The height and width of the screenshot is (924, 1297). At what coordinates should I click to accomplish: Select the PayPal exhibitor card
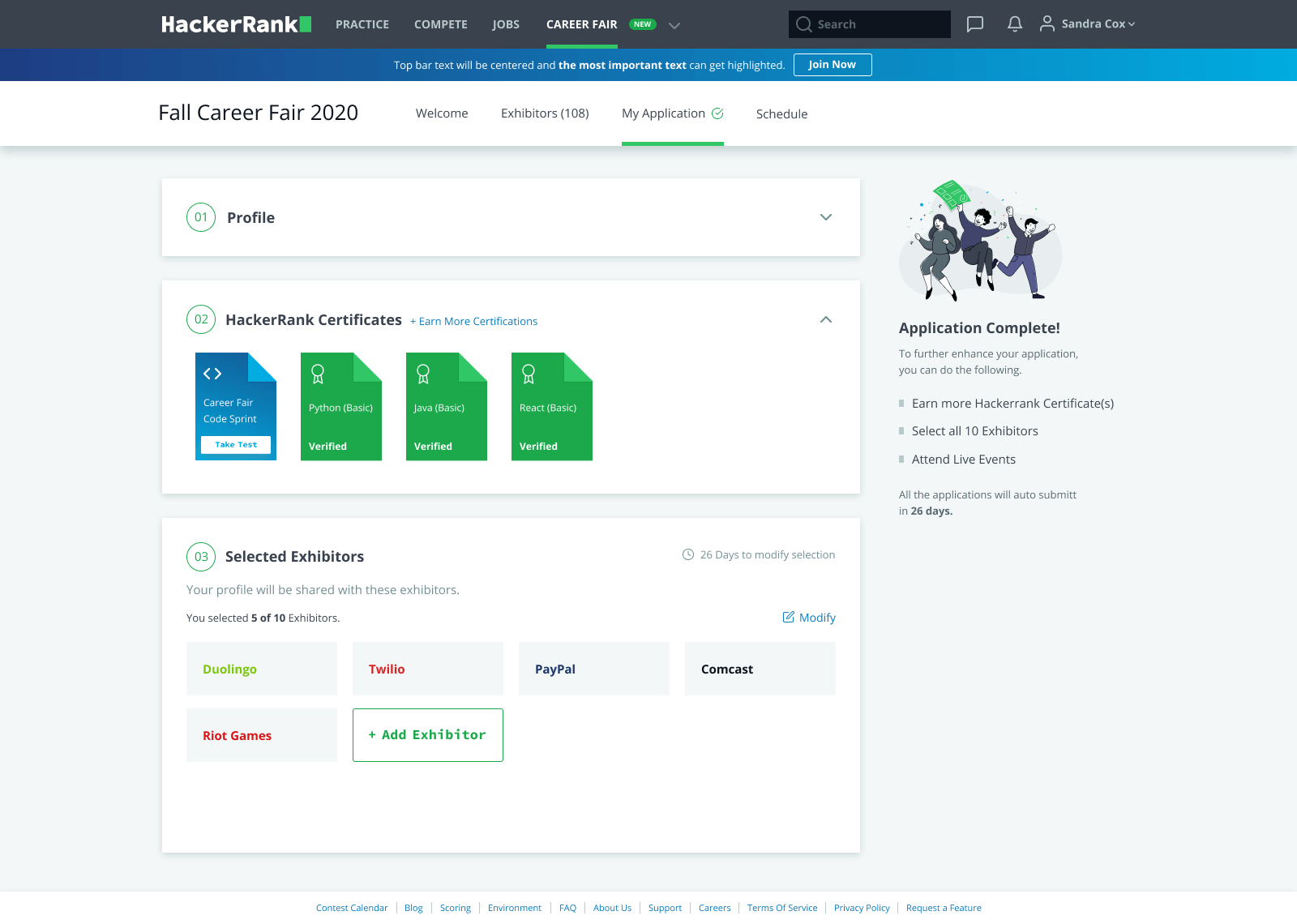(594, 669)
